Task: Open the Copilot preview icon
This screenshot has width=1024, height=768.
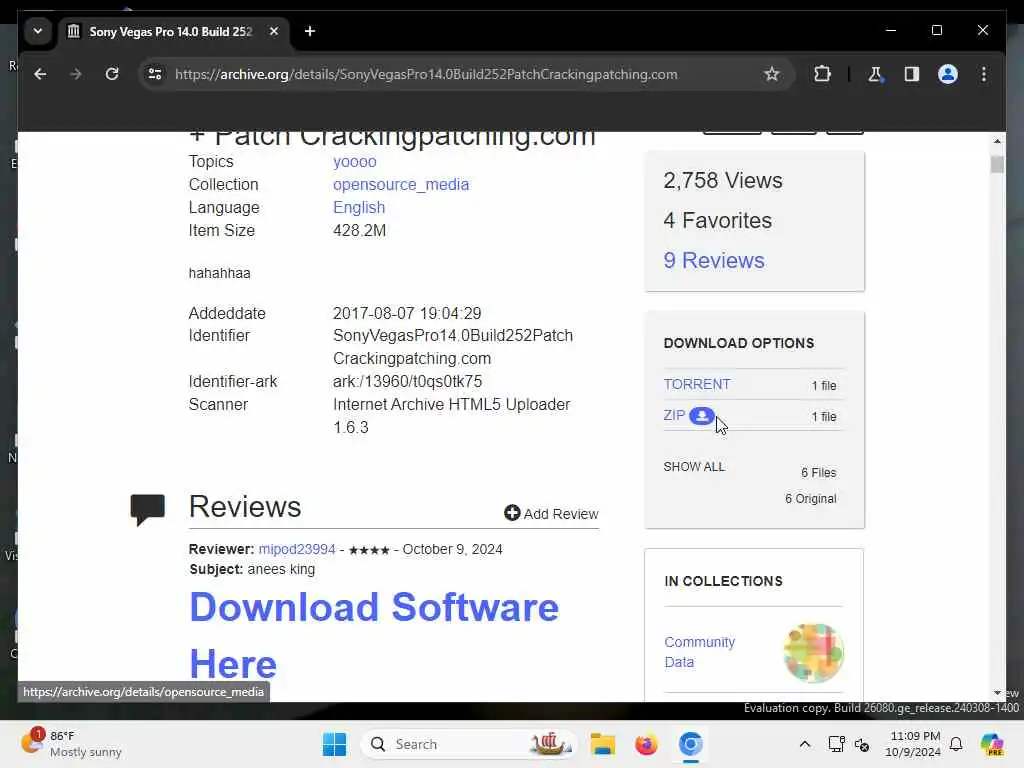Action: (x=991, y=744)
